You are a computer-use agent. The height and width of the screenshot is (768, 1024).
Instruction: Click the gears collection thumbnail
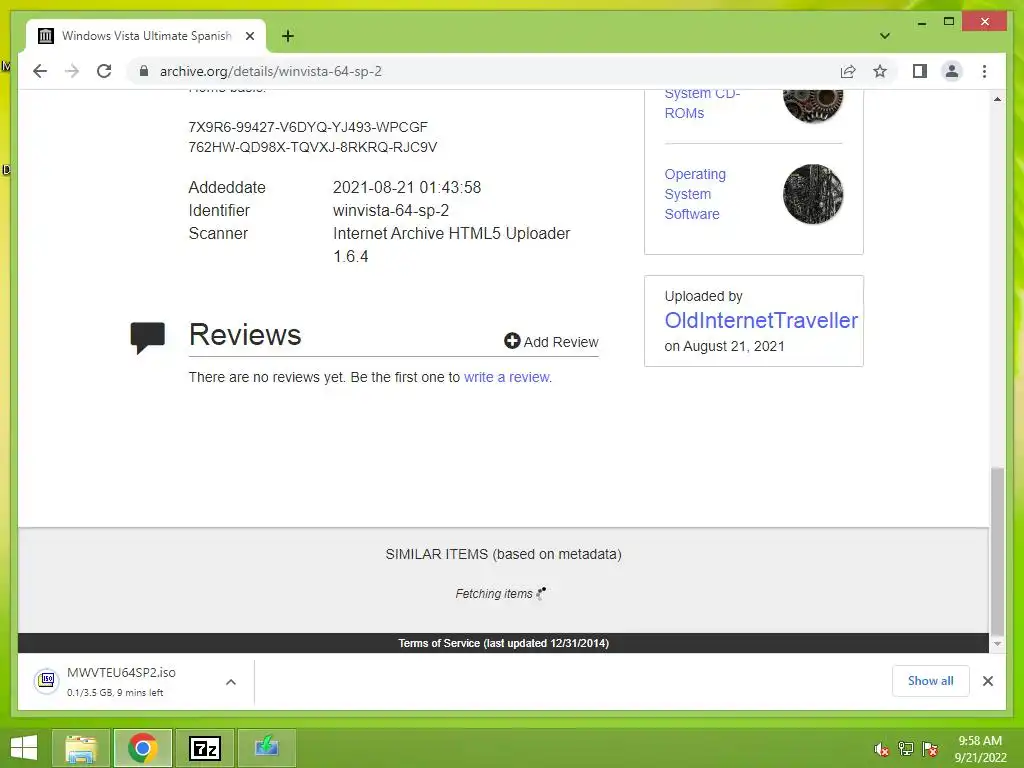tap(812, 104)
